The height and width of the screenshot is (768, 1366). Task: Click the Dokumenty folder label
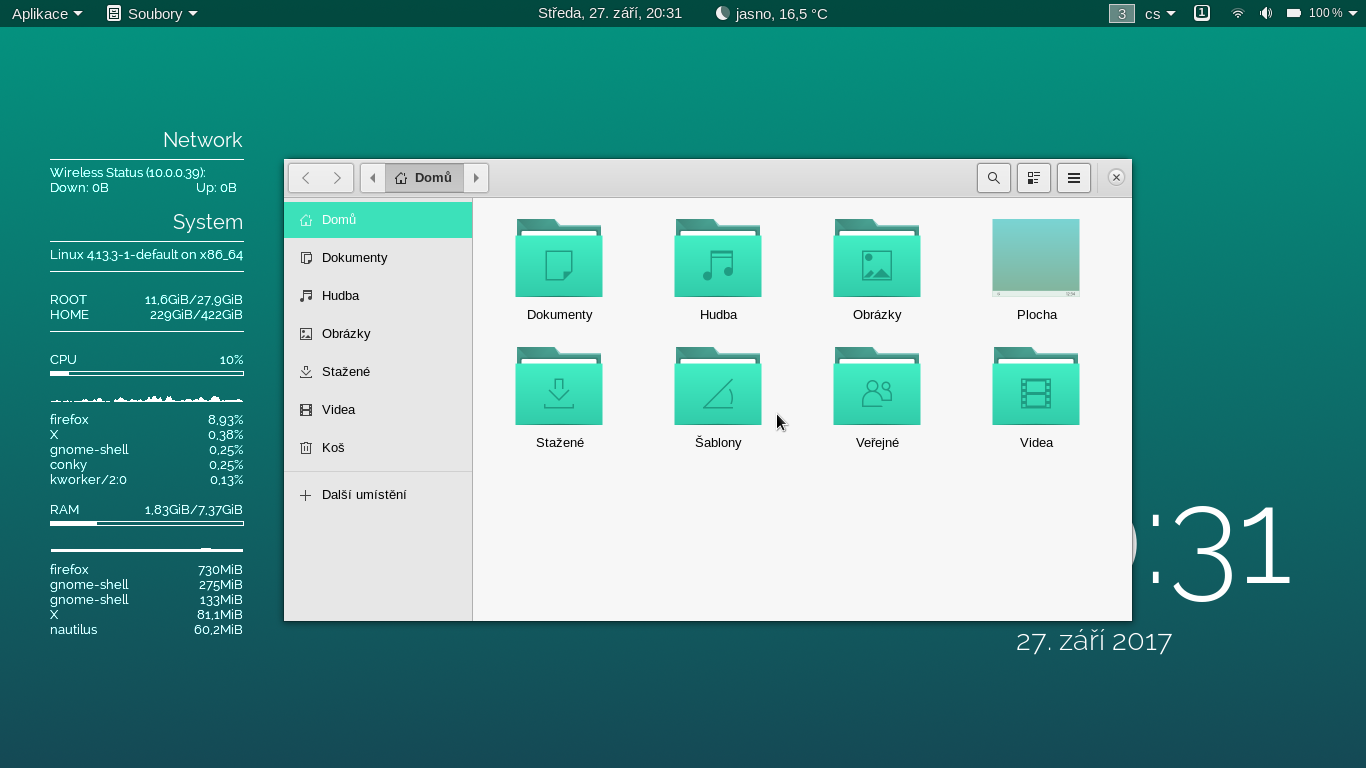pyautogui.click(x=559, y=315)
